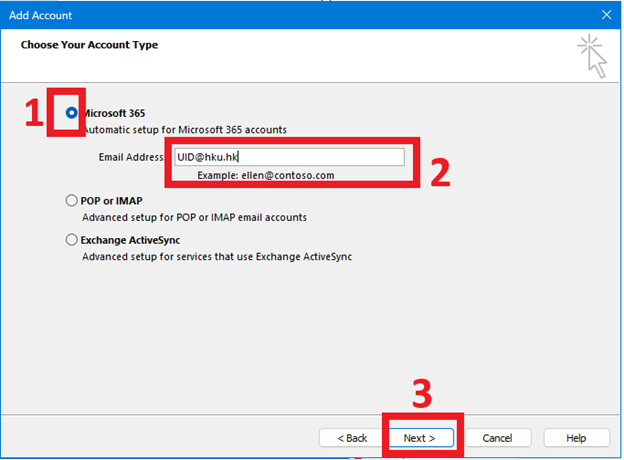Close the Add Account window

point(606,15)
